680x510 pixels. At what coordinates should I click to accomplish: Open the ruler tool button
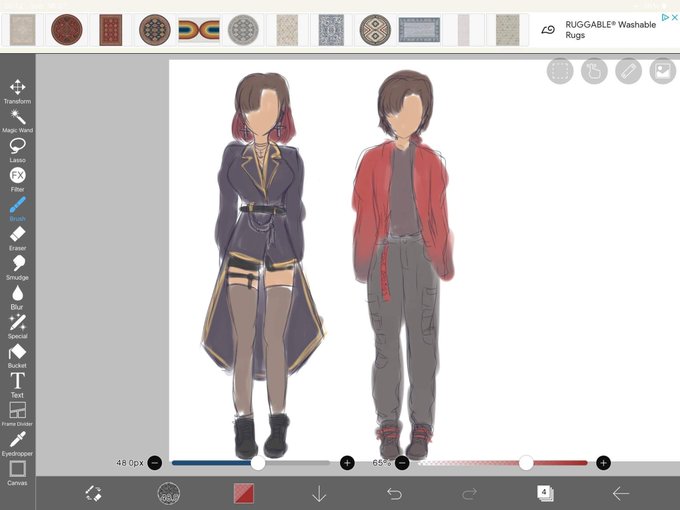pyautogui.click(x=628, y=71)
